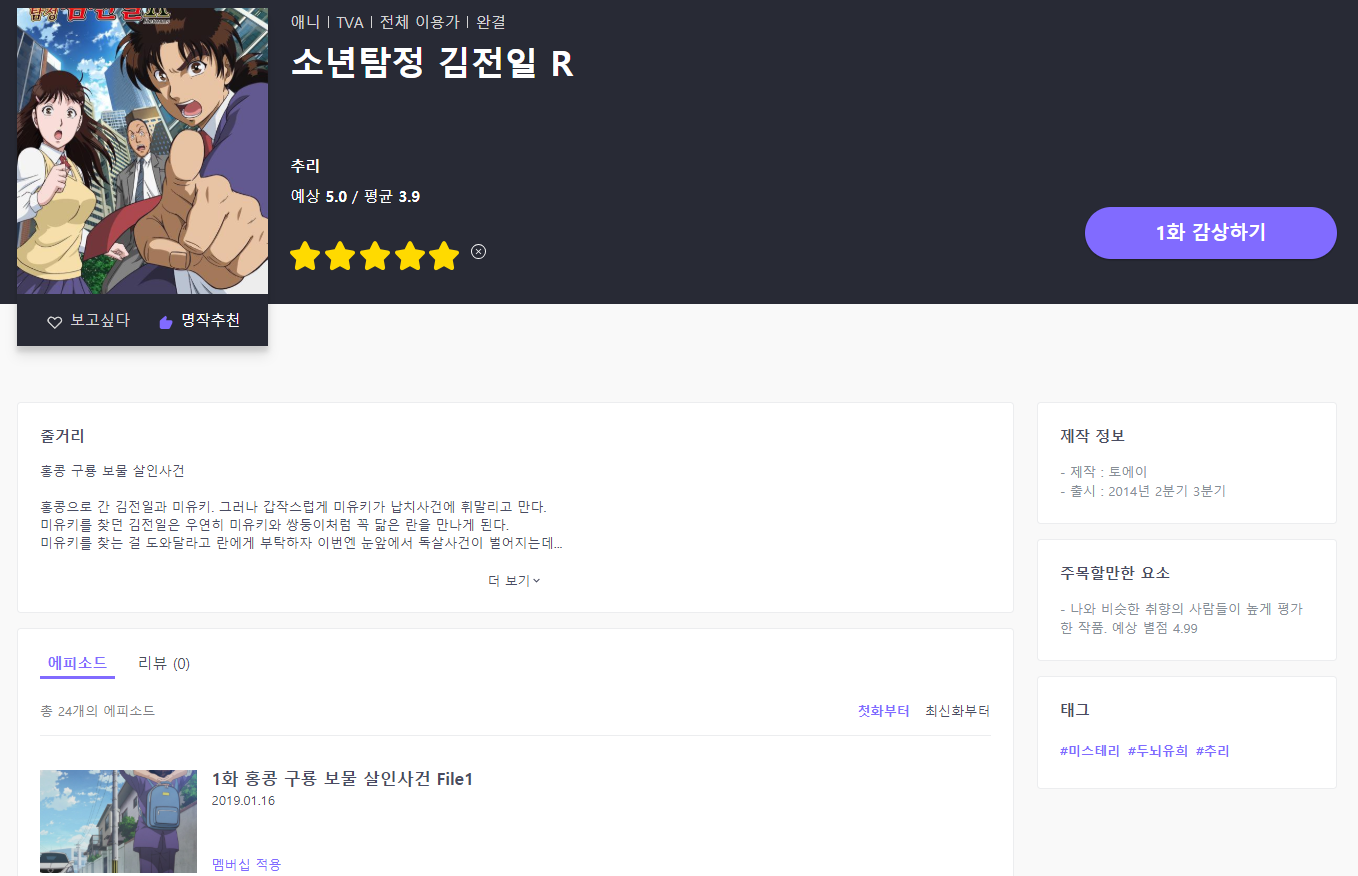
Task: Rate five stars with last star
Action: point(443,257)
